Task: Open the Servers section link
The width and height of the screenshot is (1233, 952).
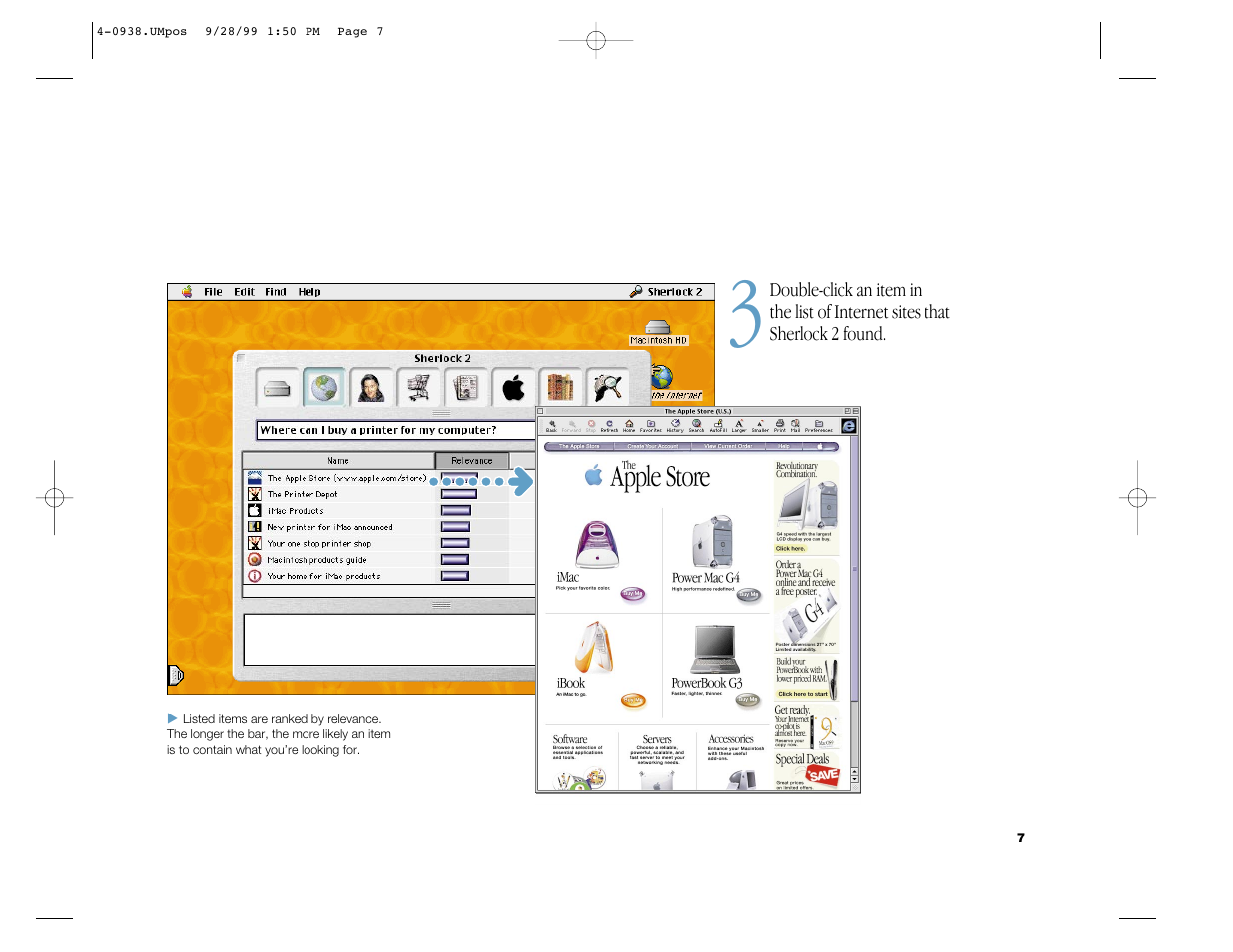Action: [x=657, y=740]
